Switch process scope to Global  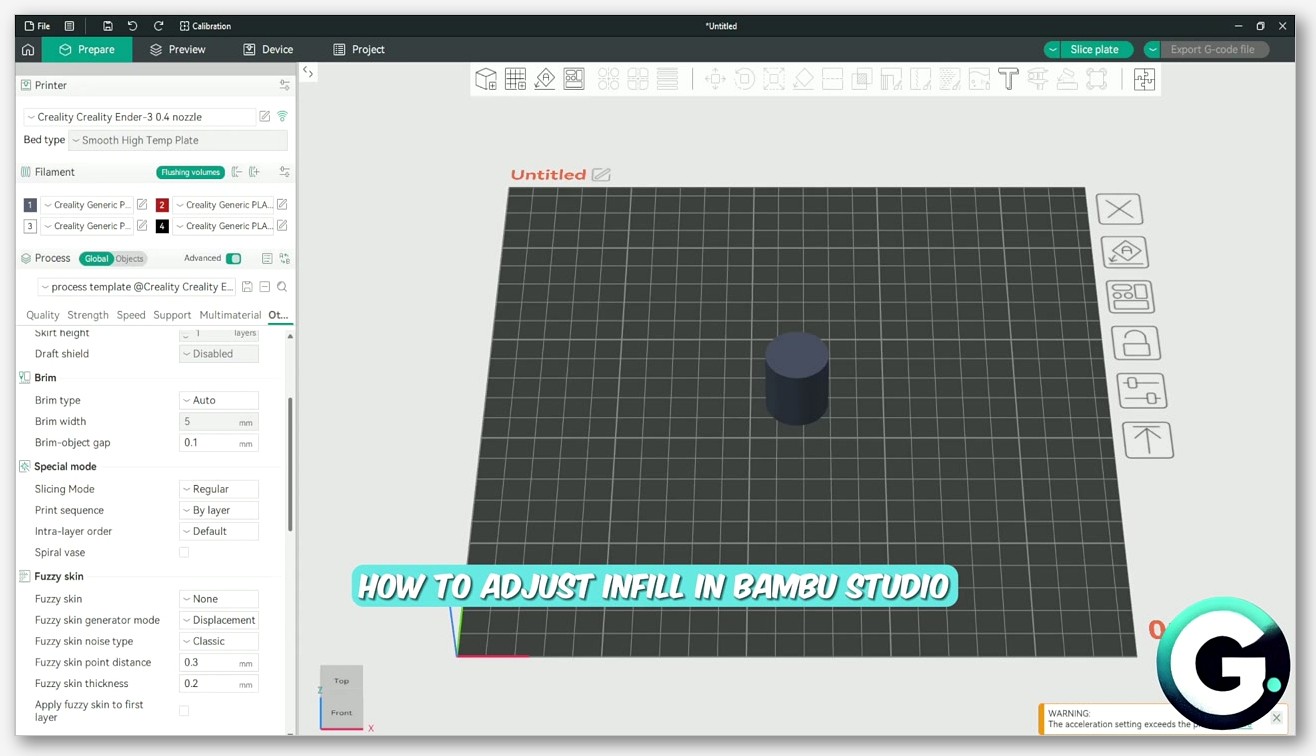[x=96, y=259]
